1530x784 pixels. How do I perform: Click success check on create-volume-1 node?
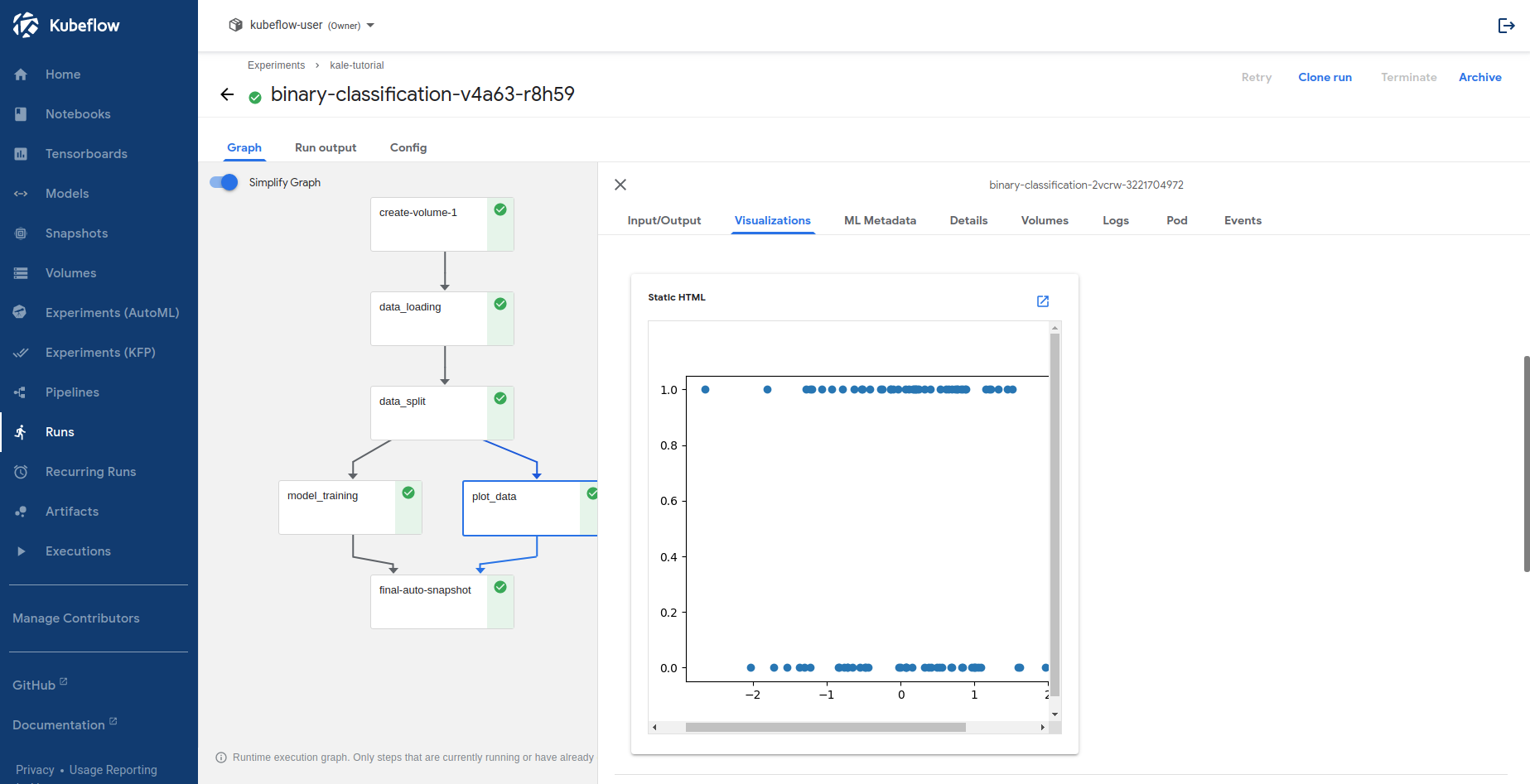click(x=500, y=209)
